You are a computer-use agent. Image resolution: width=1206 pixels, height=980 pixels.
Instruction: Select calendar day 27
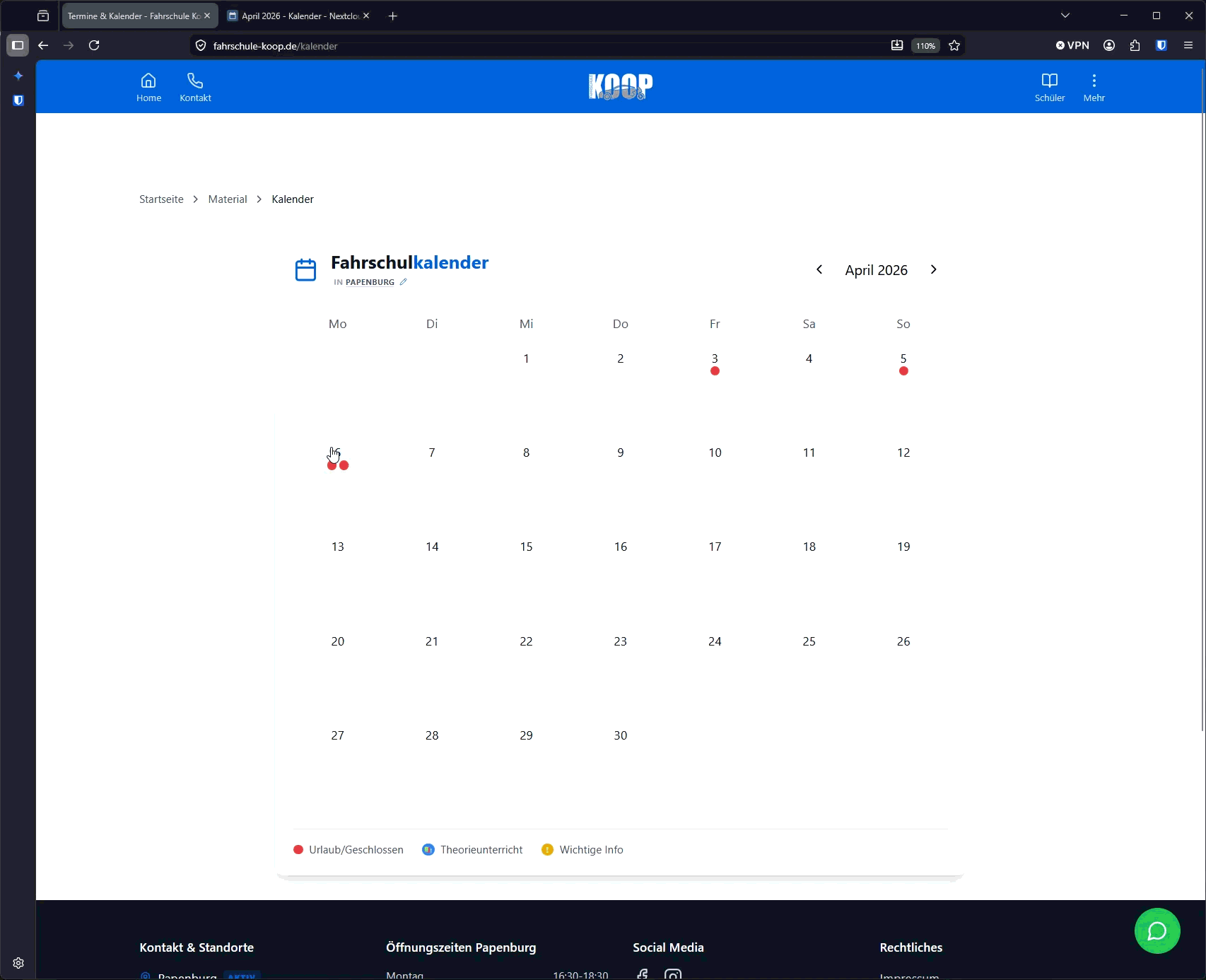[x=338, y=735]
